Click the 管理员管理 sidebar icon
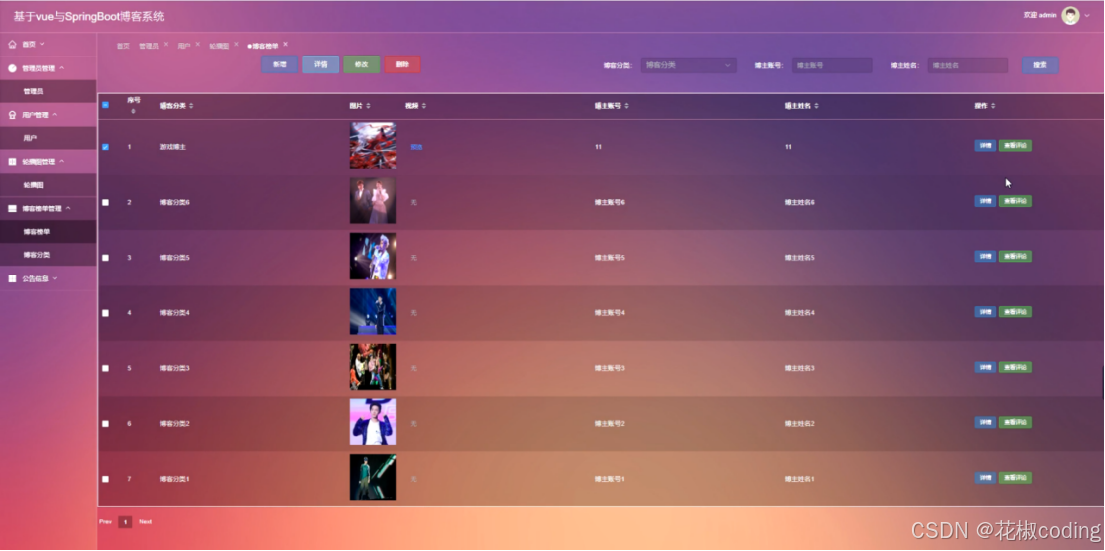Image resolution: width=1105 pixels, height=551 pixels. pos(12,68)
